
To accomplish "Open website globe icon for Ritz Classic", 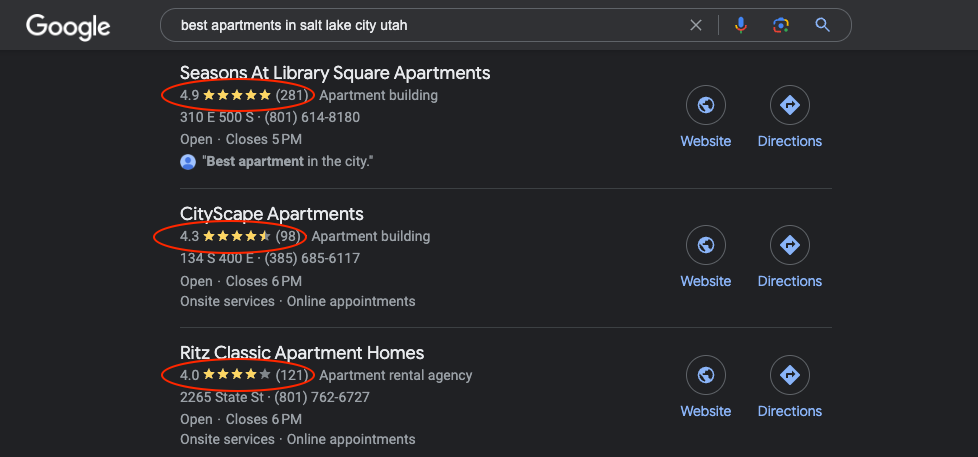I will [705, 375].
